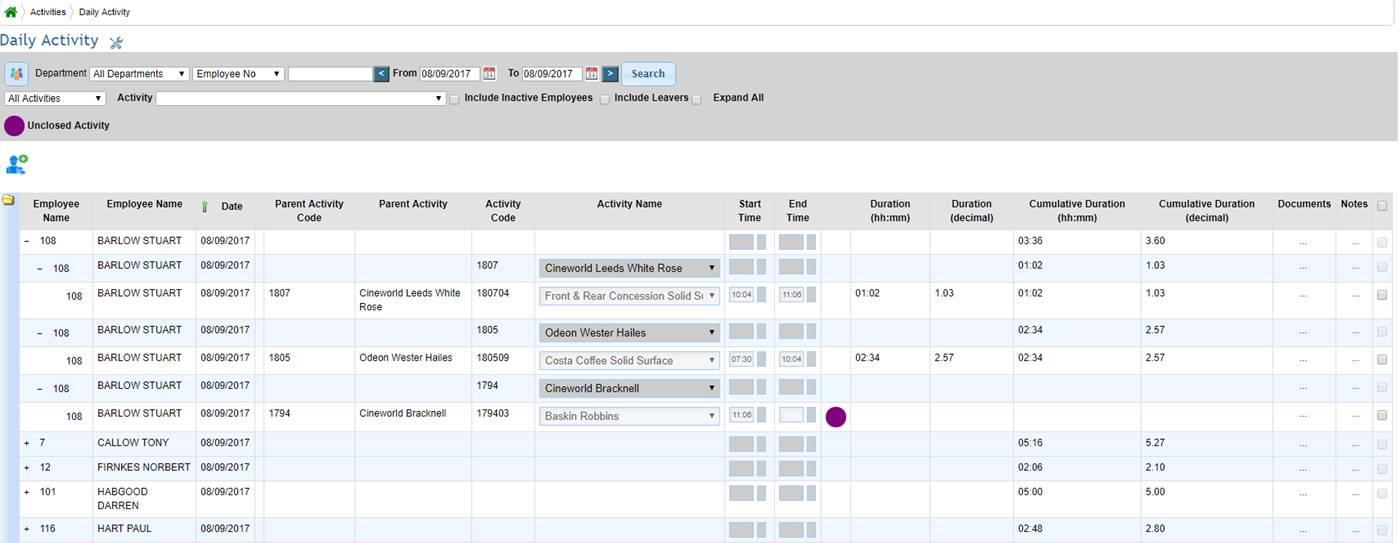
Task: Open the Daily Activity settings tools icon
Action: 116,42
